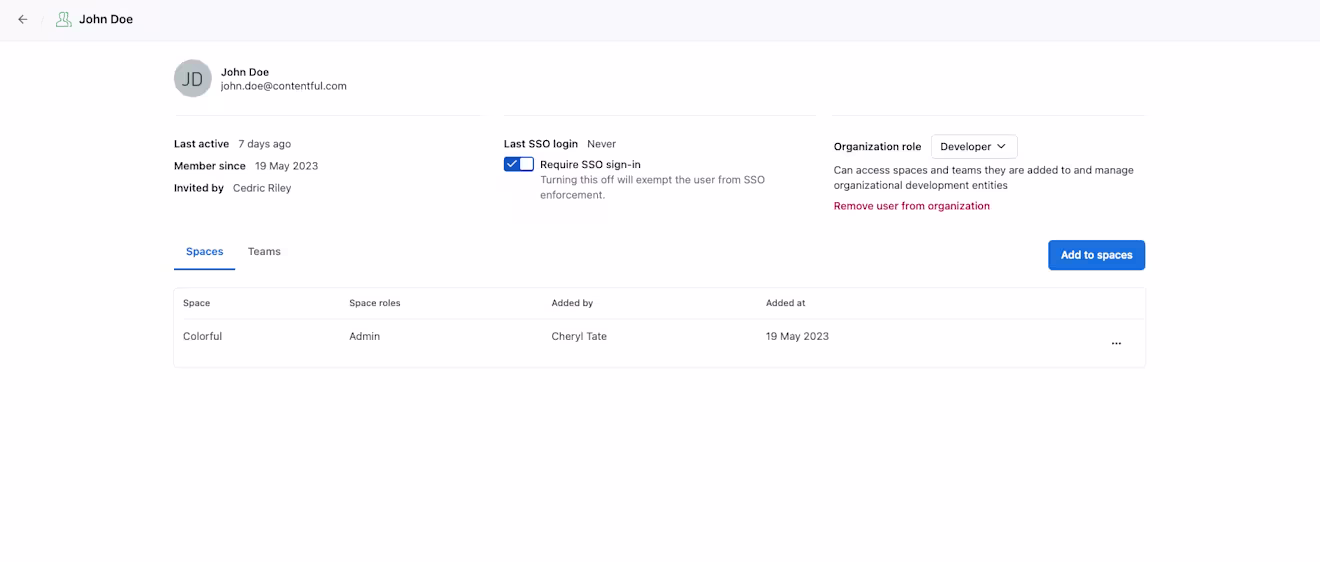
Task: Click the Require SSO sign-in label
Action: [x=590, y=164]
